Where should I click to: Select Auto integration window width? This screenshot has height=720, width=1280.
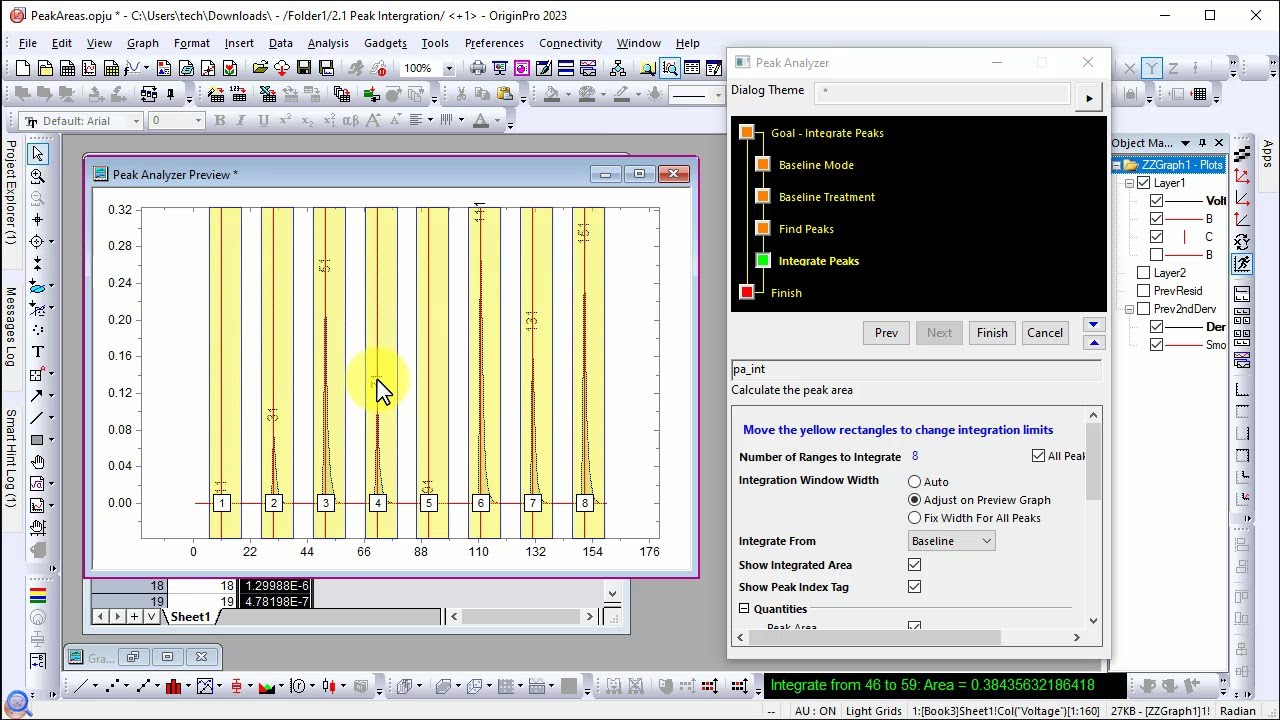[x=914, y=482]
